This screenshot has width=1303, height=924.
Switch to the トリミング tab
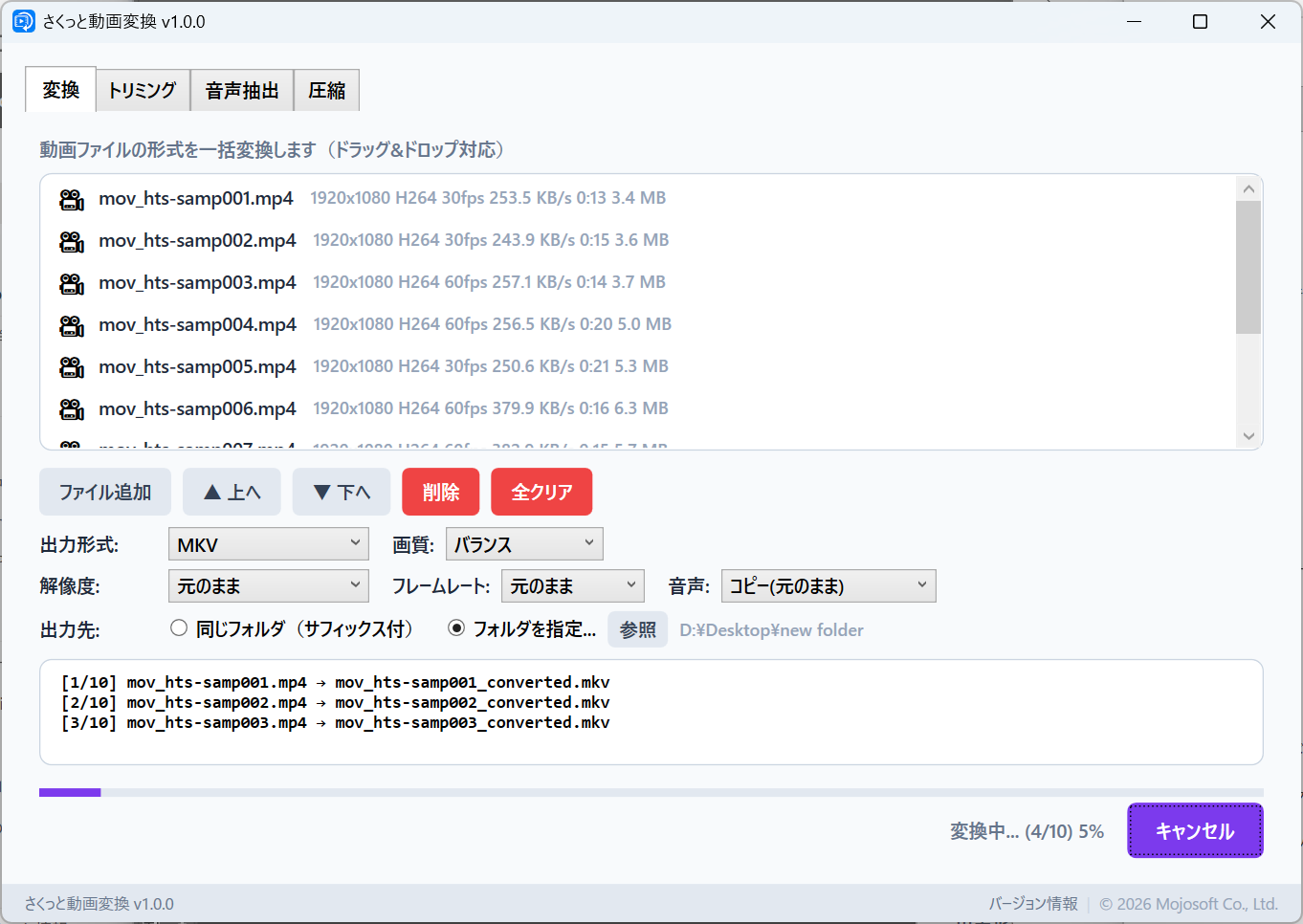click(143, 91)
